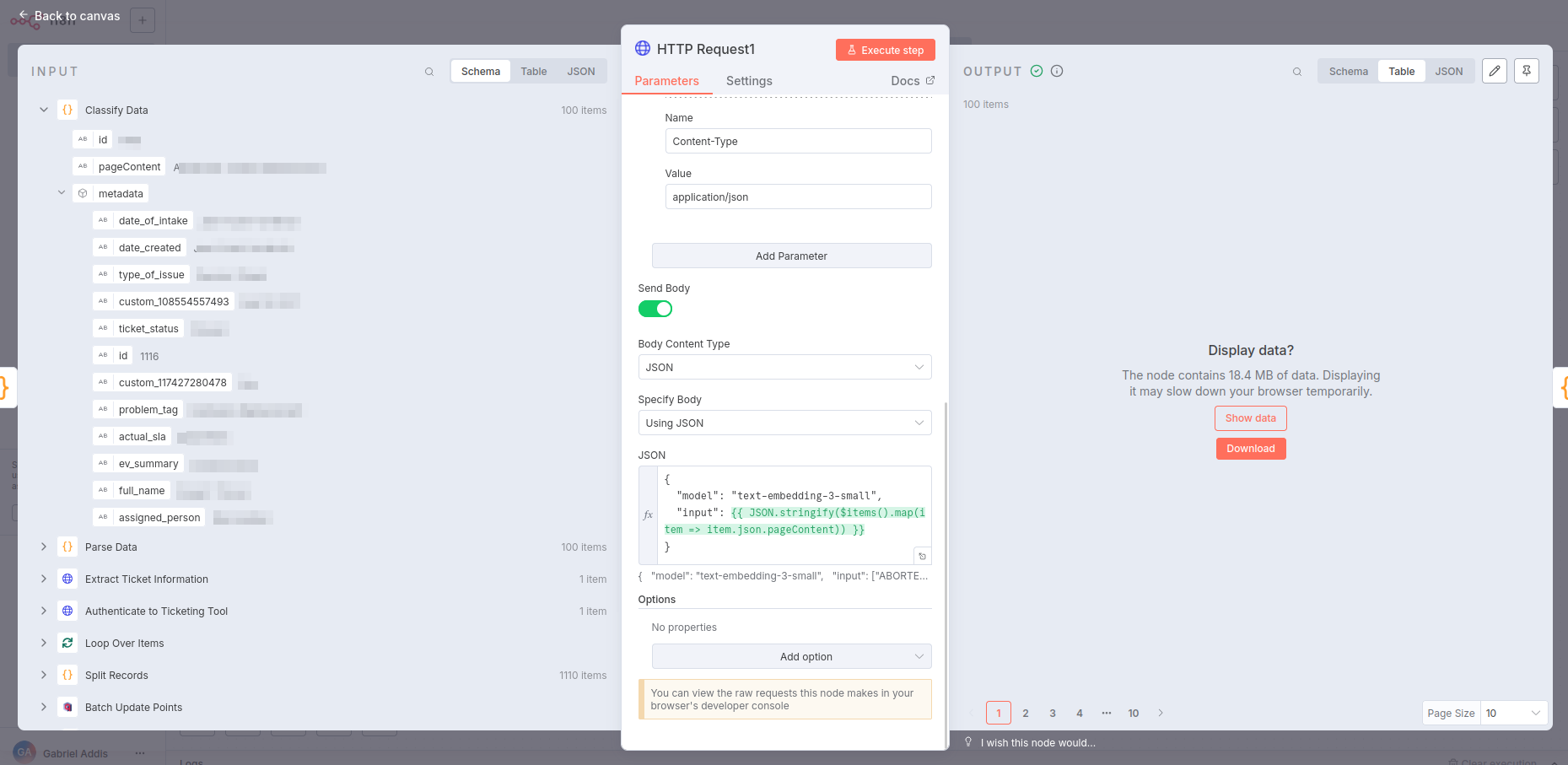Open the expanded JSON expression editor
1568x765 pixels.
[x=923, y=556]
